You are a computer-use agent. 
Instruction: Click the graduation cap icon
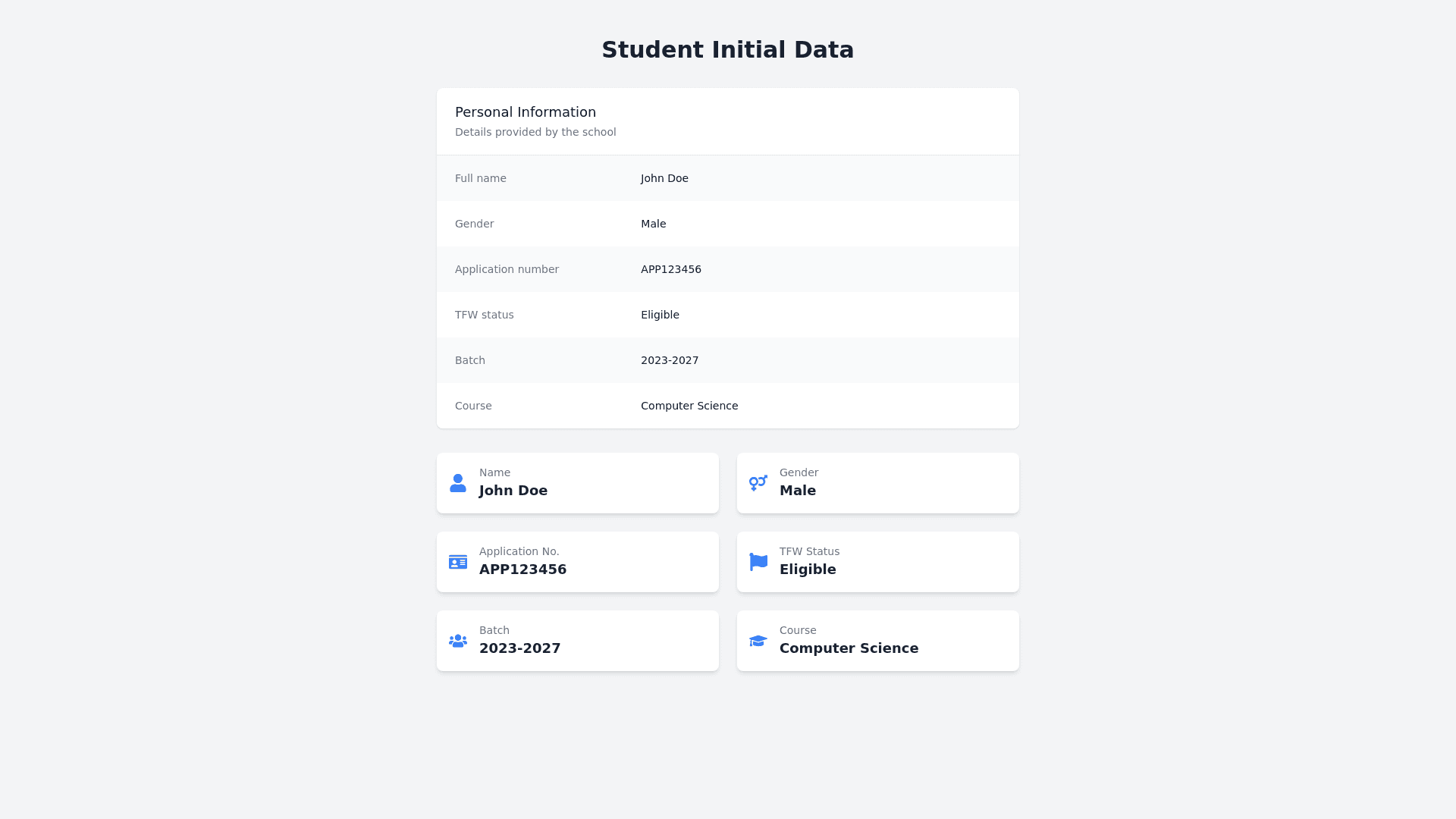758,641
